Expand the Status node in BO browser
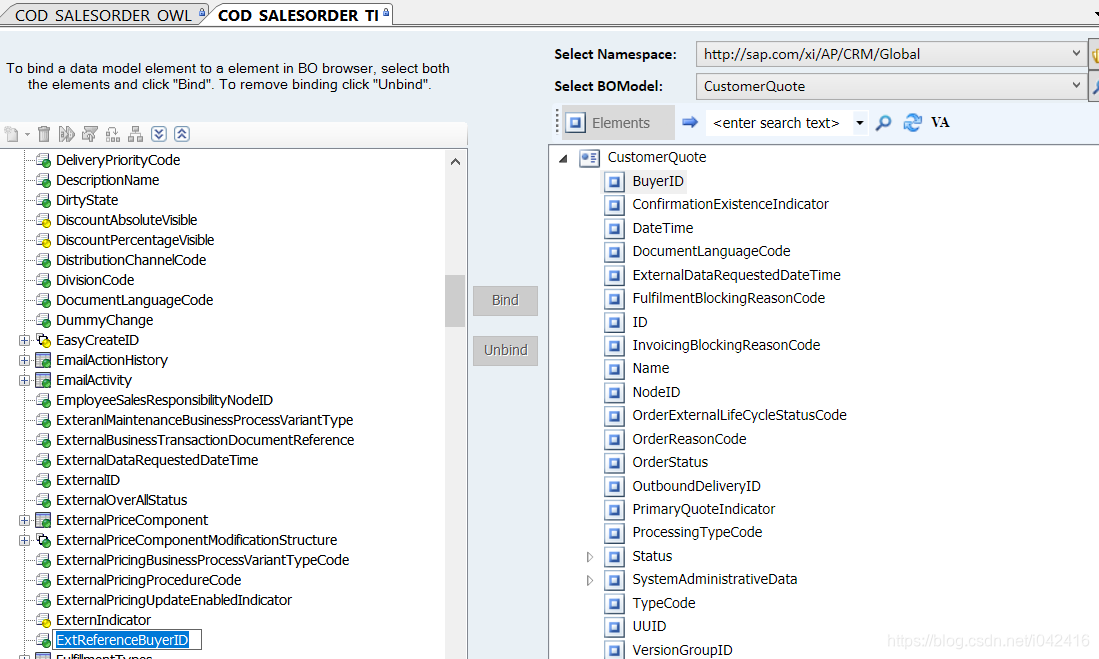The width and height of the screenshot is (1099, 659). tap(589, 557)
